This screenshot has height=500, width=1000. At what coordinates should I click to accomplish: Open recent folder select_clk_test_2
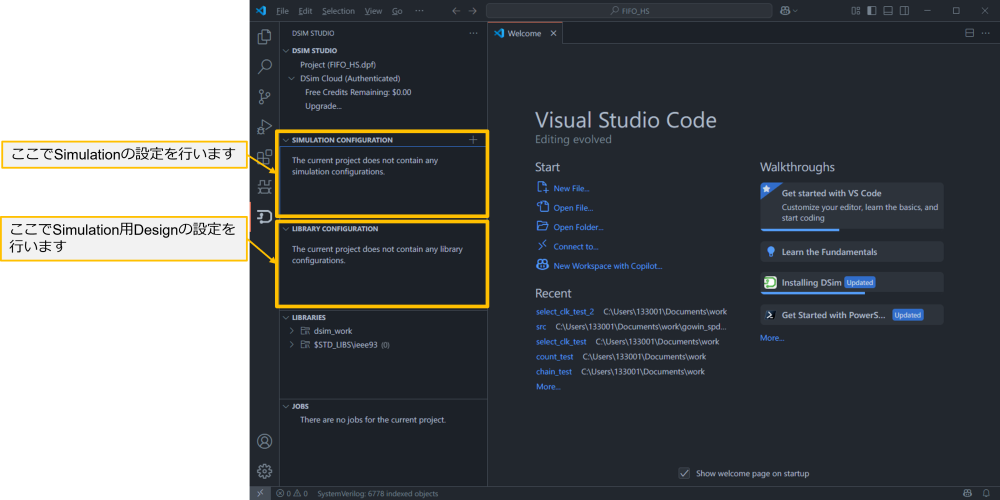565,312
